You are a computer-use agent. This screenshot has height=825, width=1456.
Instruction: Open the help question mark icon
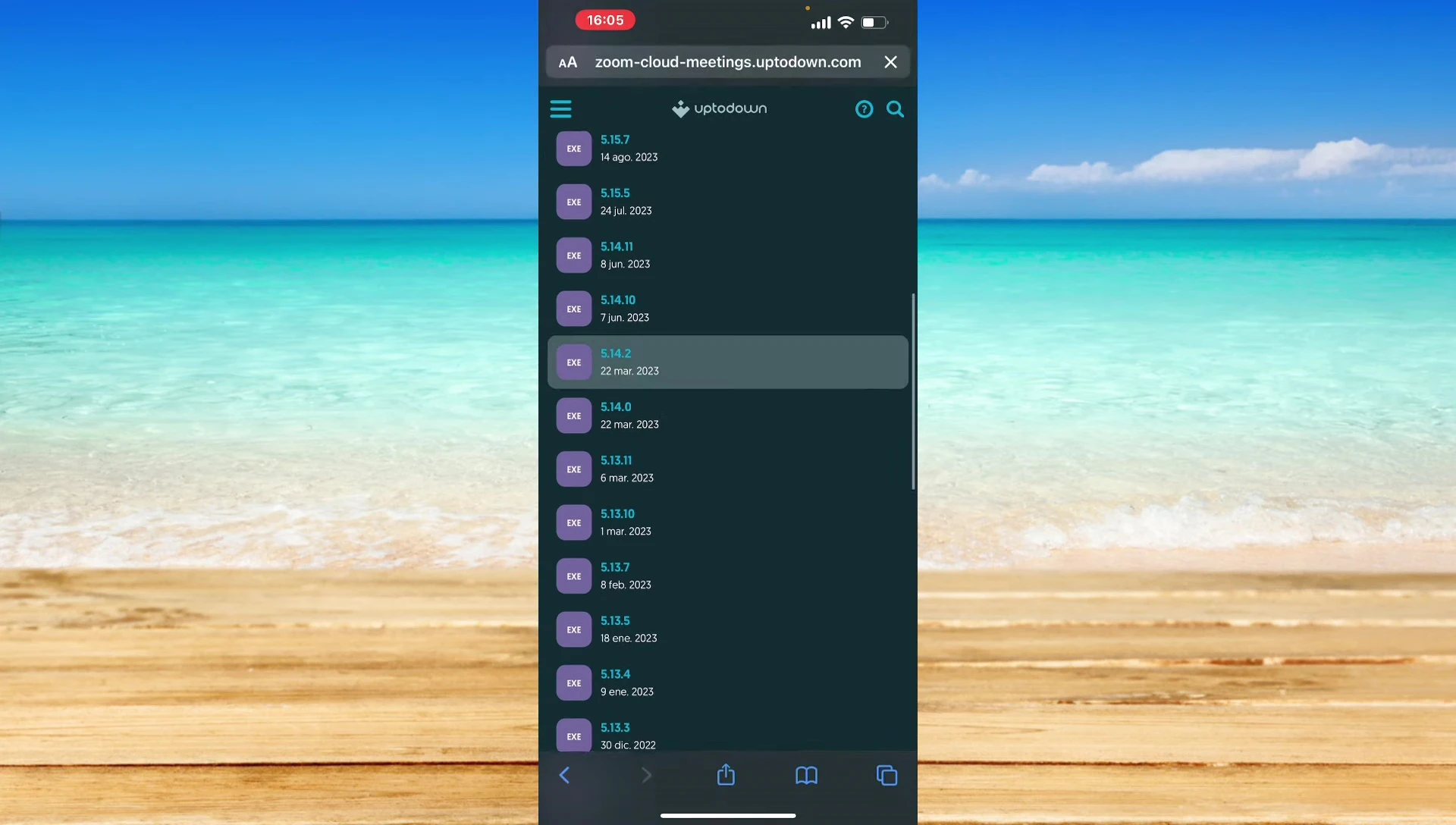click(864, 109)
